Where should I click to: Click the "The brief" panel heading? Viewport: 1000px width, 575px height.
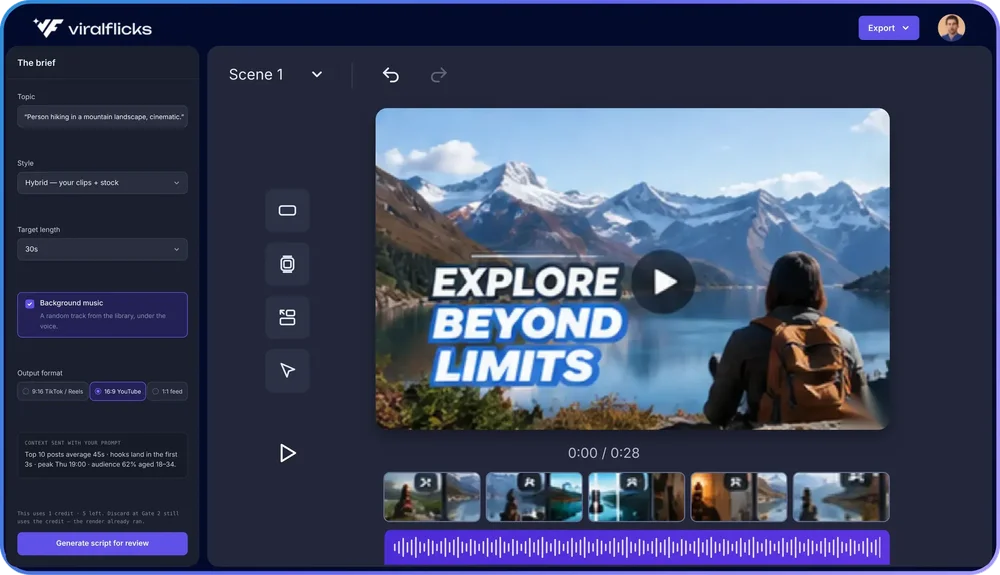36,62
